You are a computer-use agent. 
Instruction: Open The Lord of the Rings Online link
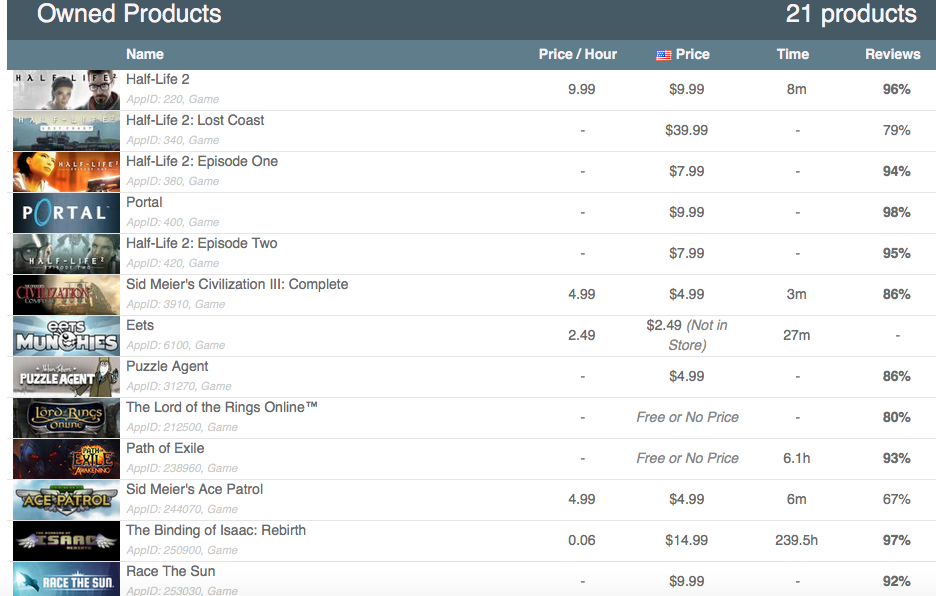[221, 407]
